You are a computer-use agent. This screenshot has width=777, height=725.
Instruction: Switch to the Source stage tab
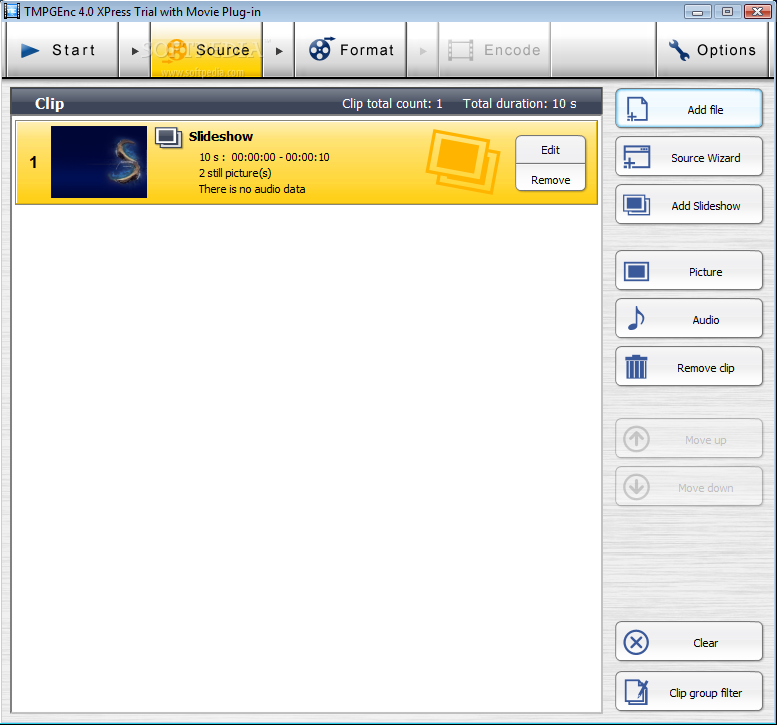tap(207, 50)
